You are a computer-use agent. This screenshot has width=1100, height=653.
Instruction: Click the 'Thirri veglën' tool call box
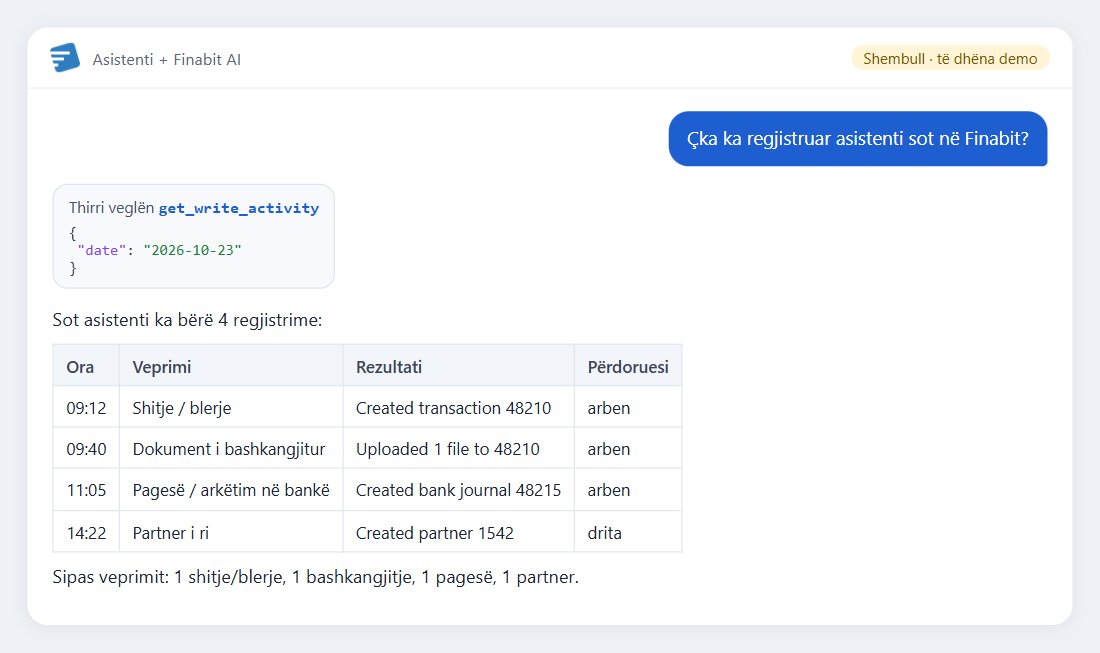click(194, 236)
